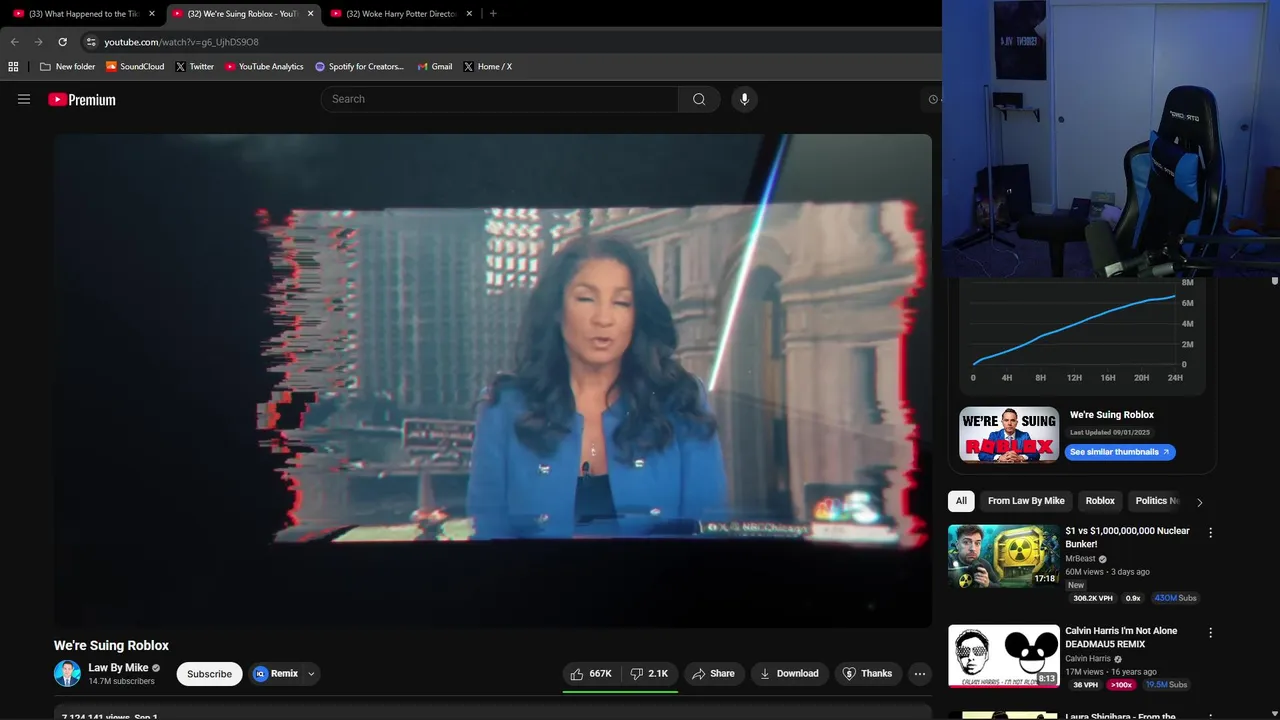Open the YouTube hamburger guide menu
The height and width of the screenshot is (720, 1280).
click(24, 99)
